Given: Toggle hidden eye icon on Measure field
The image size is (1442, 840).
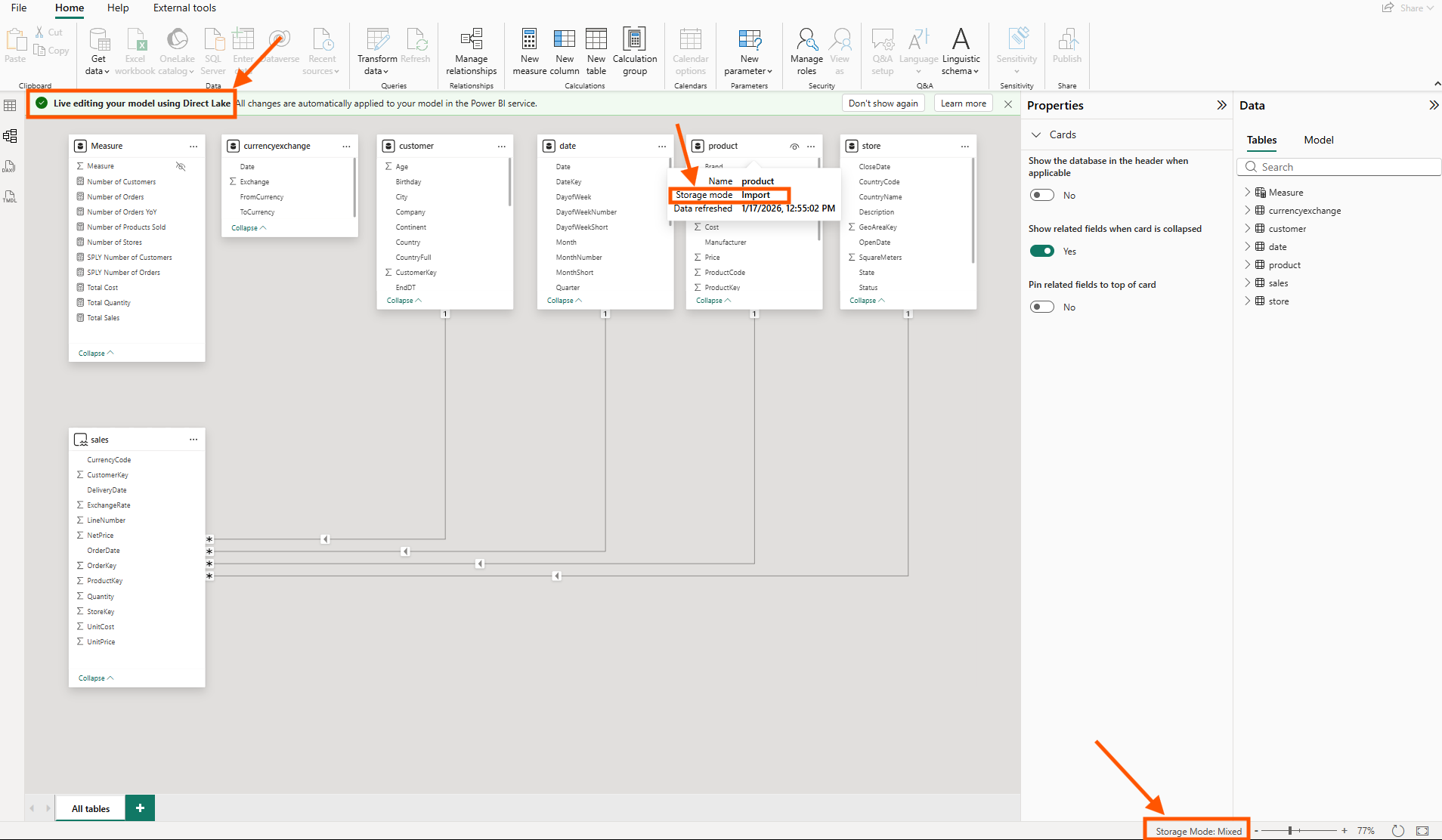Looking at the screenshot, I should [181, 166].
